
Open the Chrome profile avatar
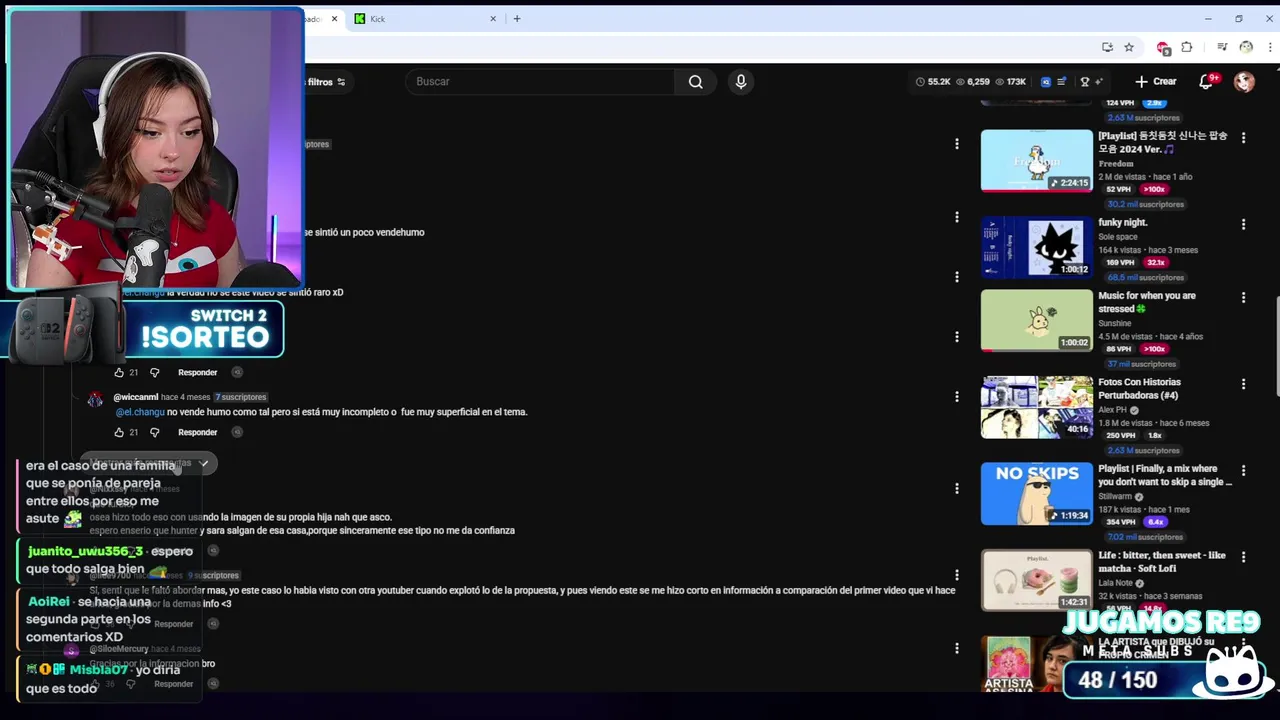pos(1246,47)
